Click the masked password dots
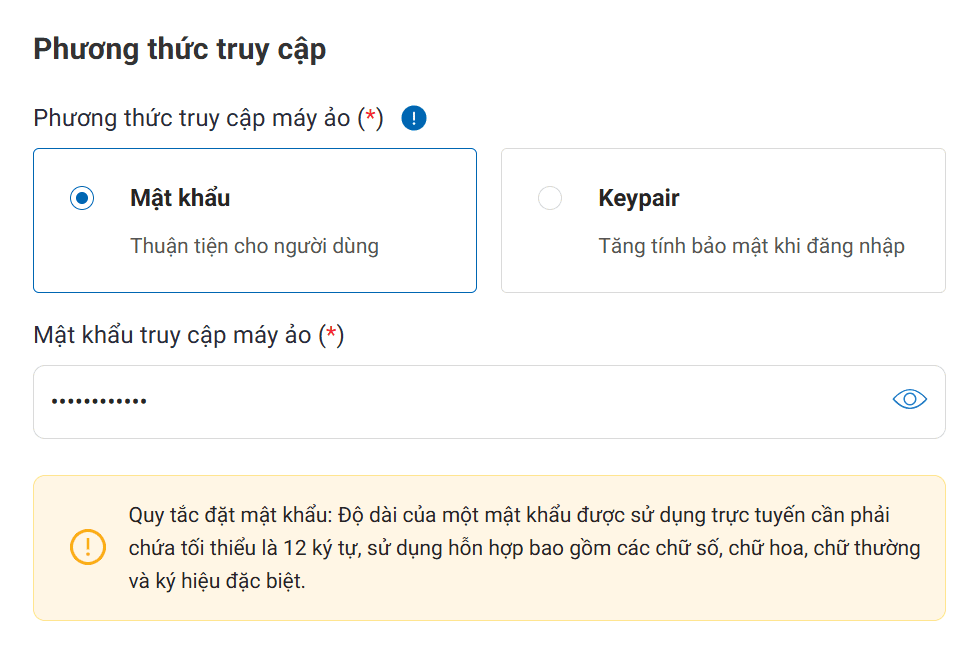The height and width of the screenshot is (647, 969). (x=99, y=401)
